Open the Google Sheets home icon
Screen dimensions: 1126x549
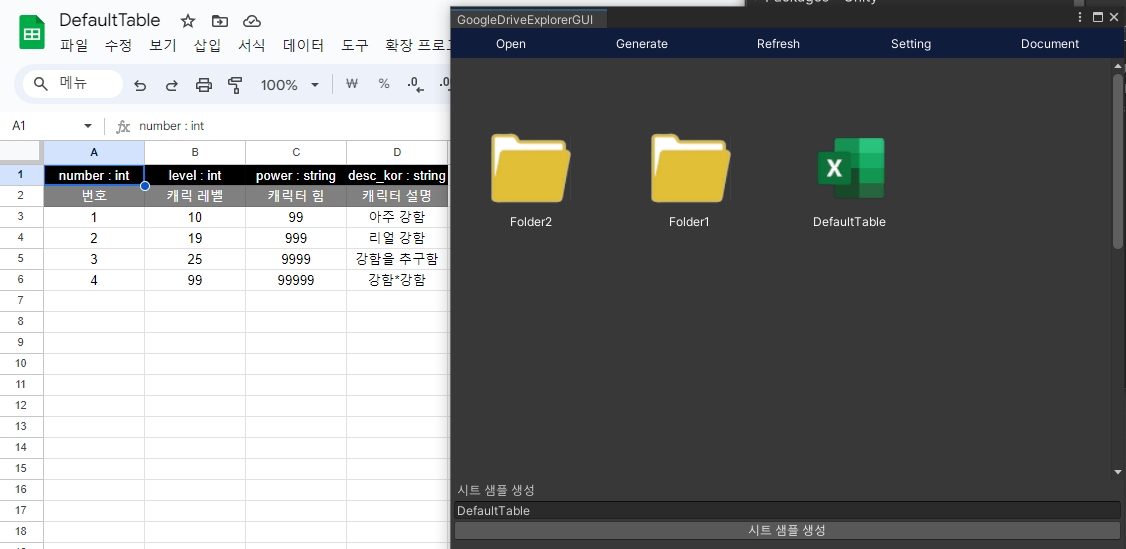[x=32, y=32]
